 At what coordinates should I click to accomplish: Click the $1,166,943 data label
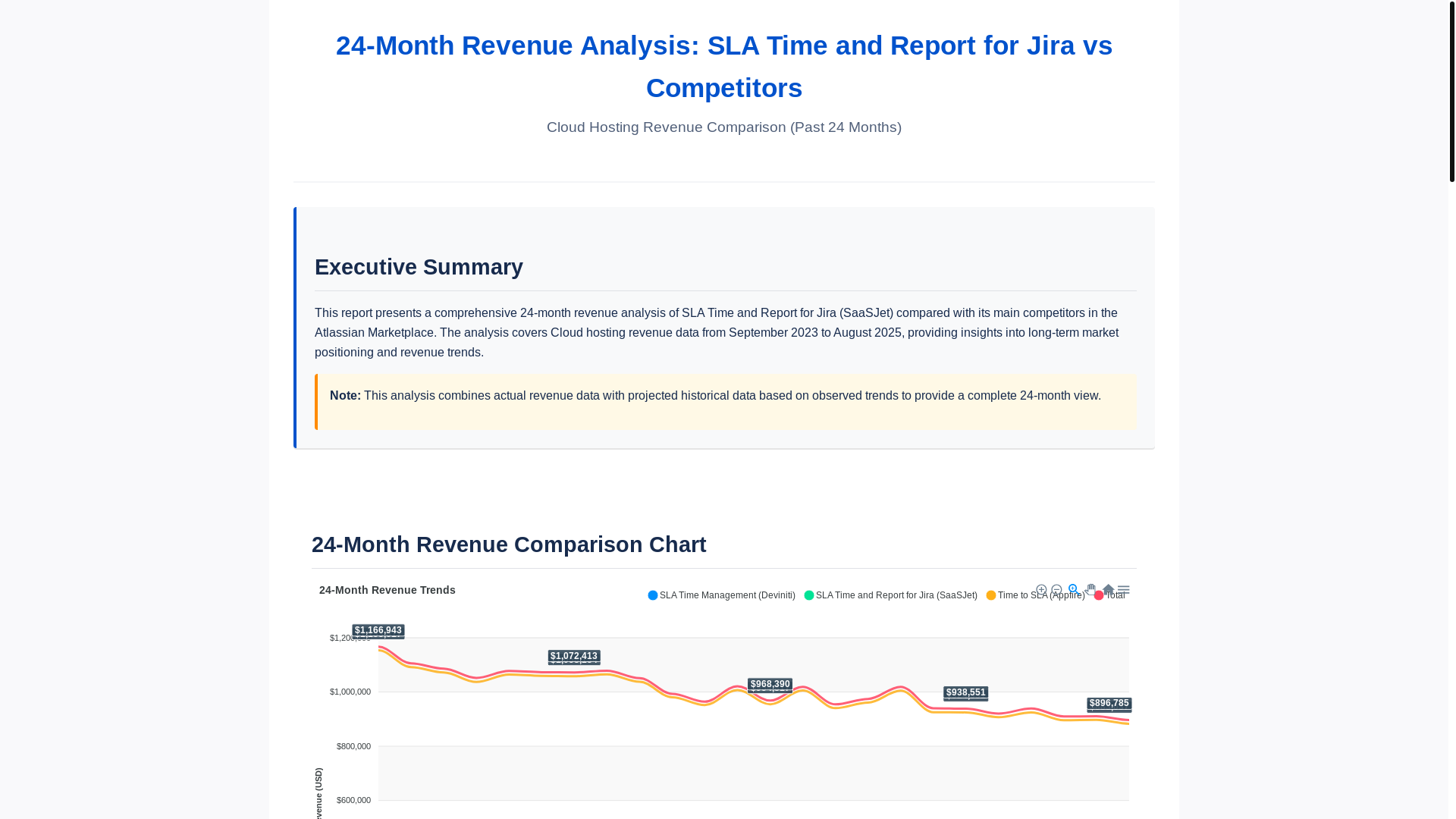[378, 630]
